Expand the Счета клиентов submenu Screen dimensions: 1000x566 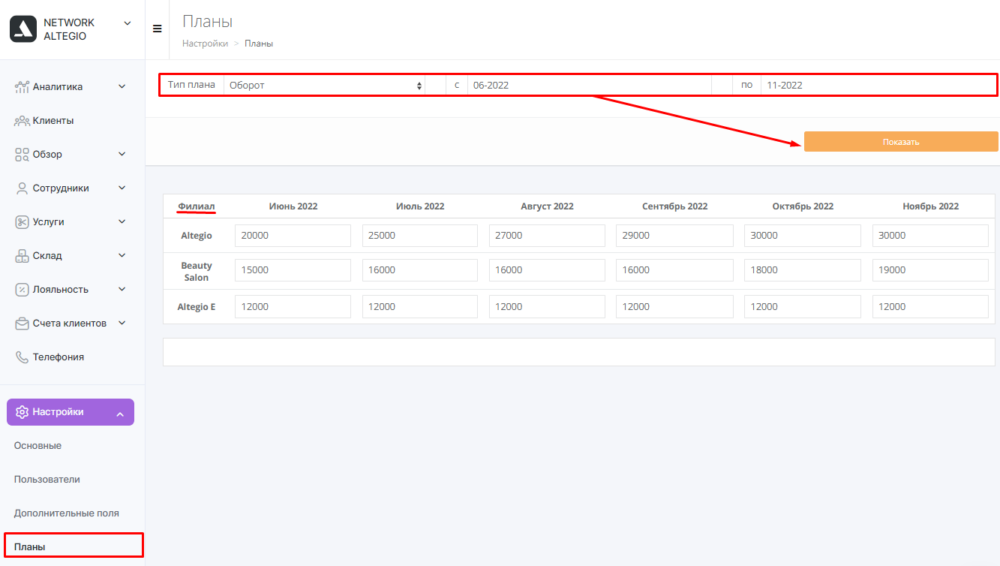tap(122, 323)
